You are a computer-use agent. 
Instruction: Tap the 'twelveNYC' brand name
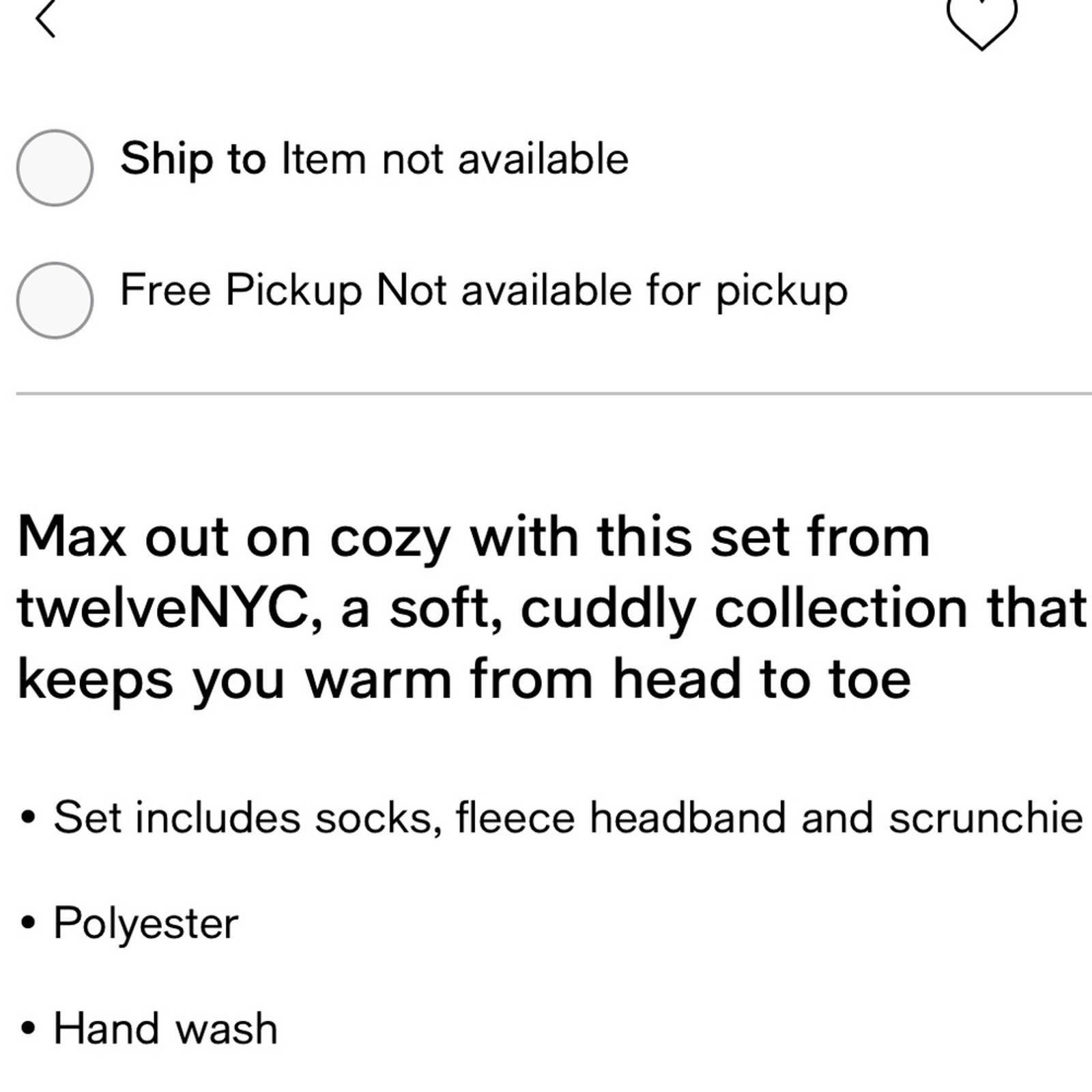[x=163, y=608]
